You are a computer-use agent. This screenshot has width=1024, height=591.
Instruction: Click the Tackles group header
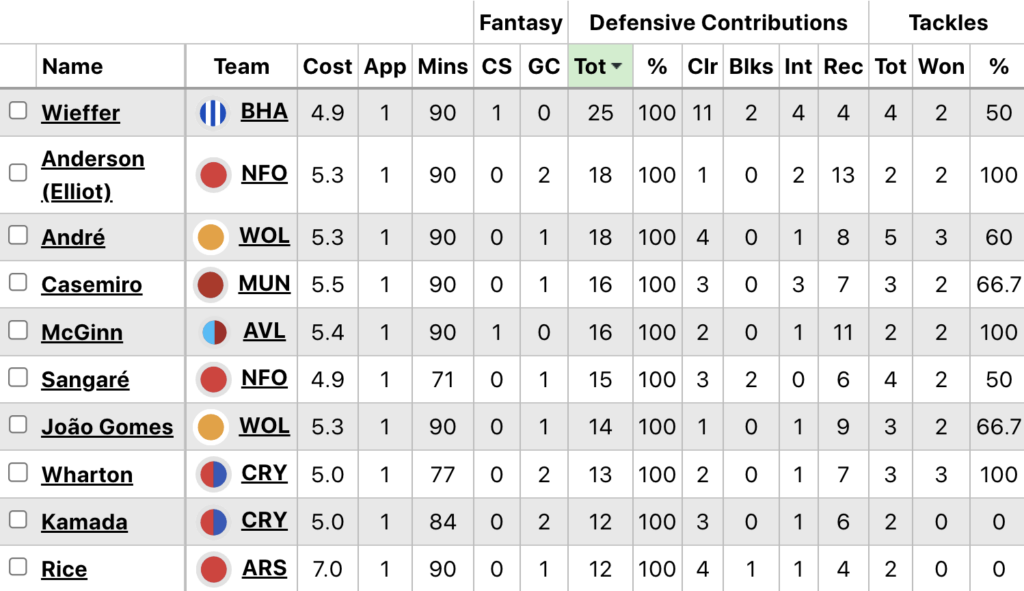click(947, 22)
